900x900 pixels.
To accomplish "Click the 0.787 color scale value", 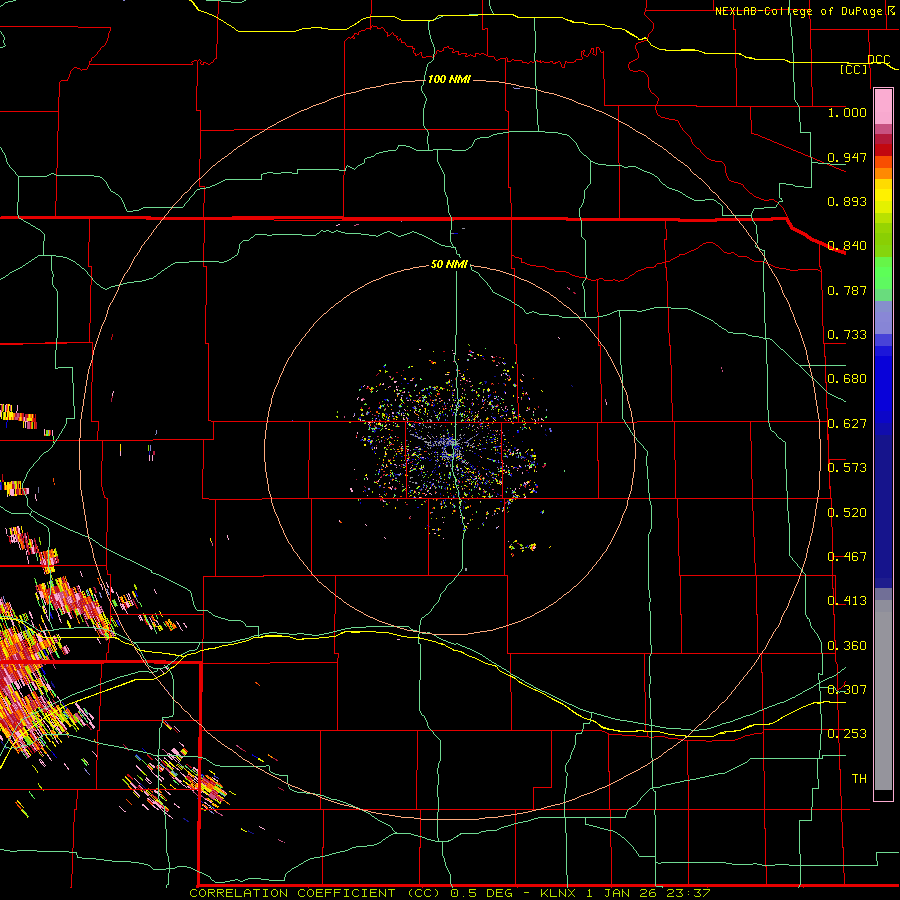I will tap(847, 290).
